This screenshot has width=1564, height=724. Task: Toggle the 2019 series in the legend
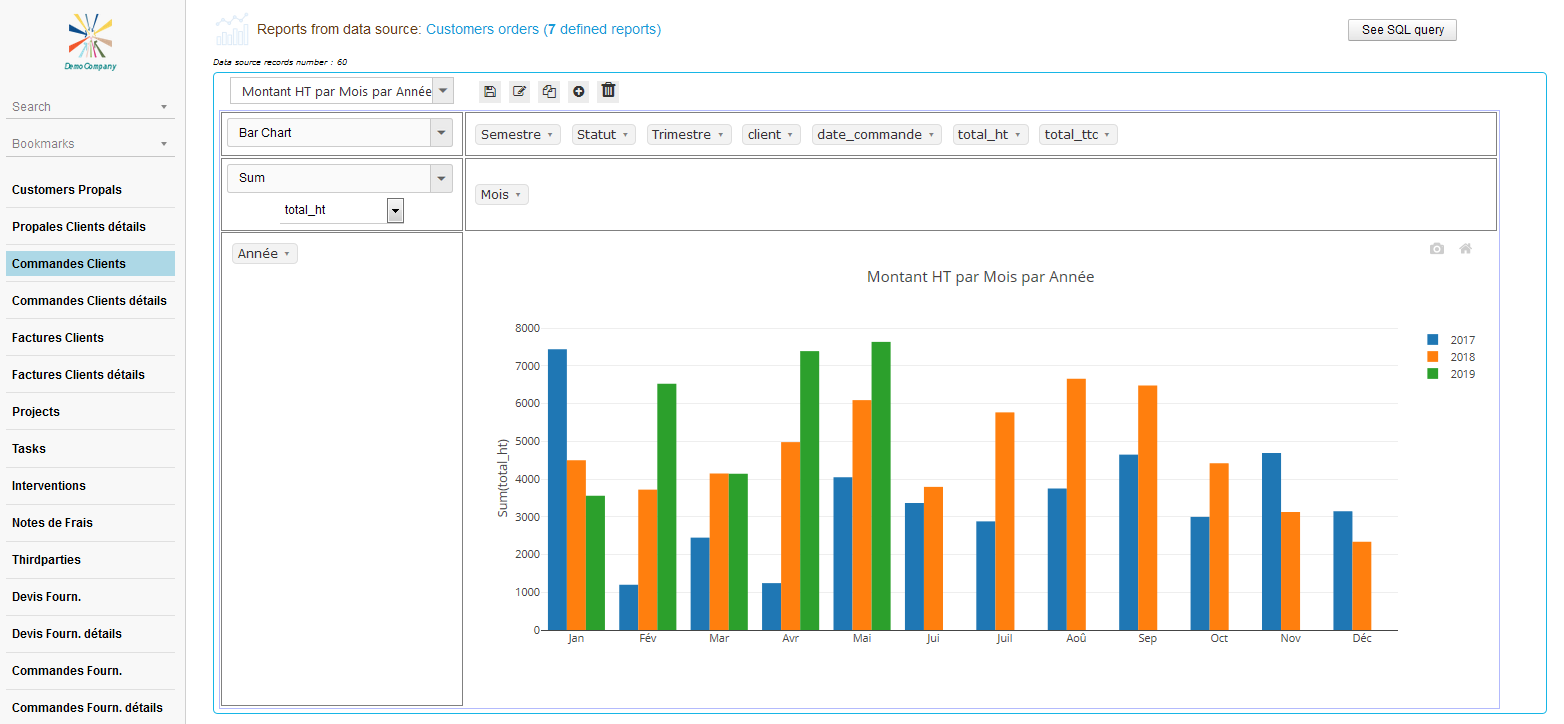pos(1462,374)
